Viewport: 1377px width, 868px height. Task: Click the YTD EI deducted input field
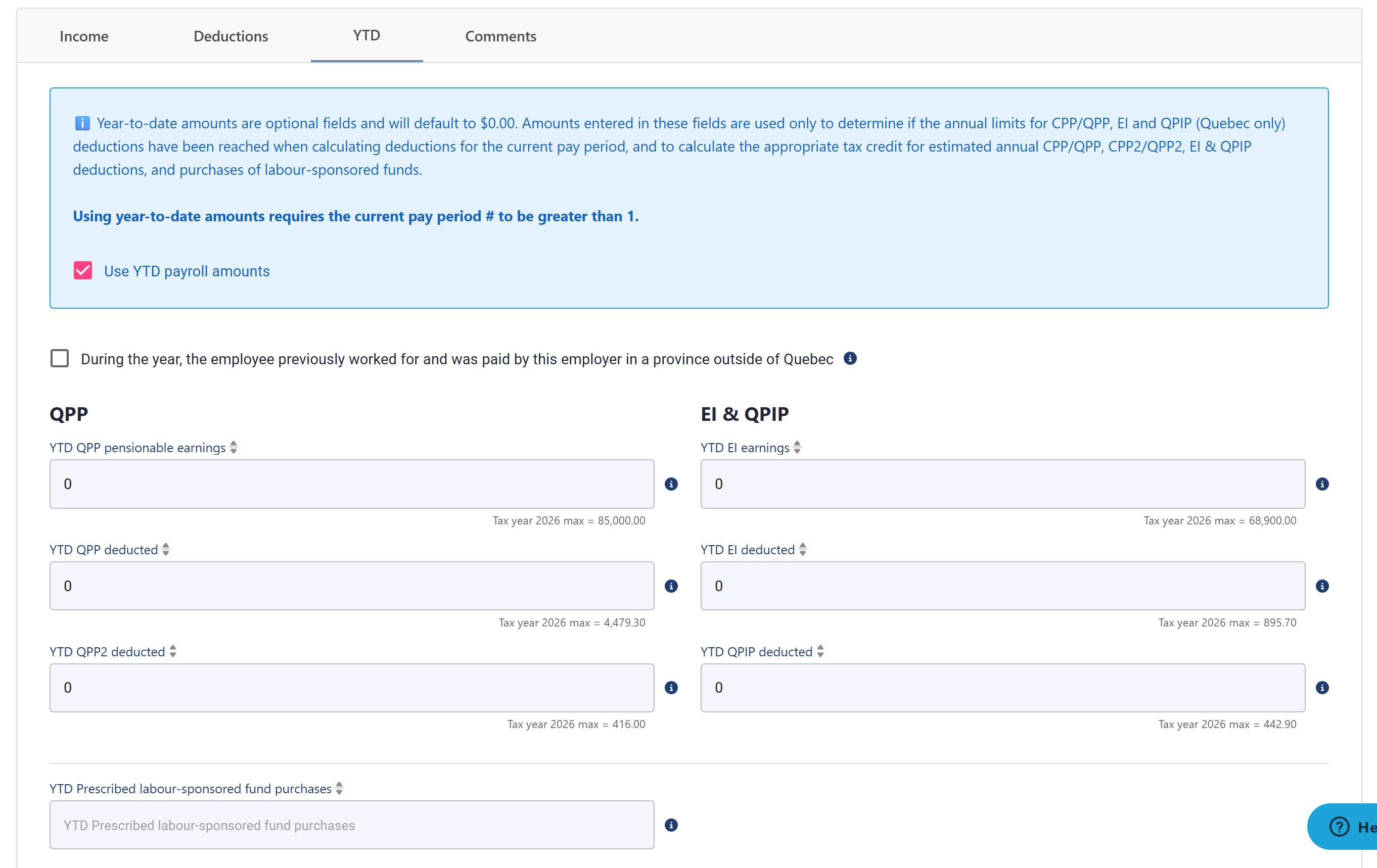point(1002,586)
